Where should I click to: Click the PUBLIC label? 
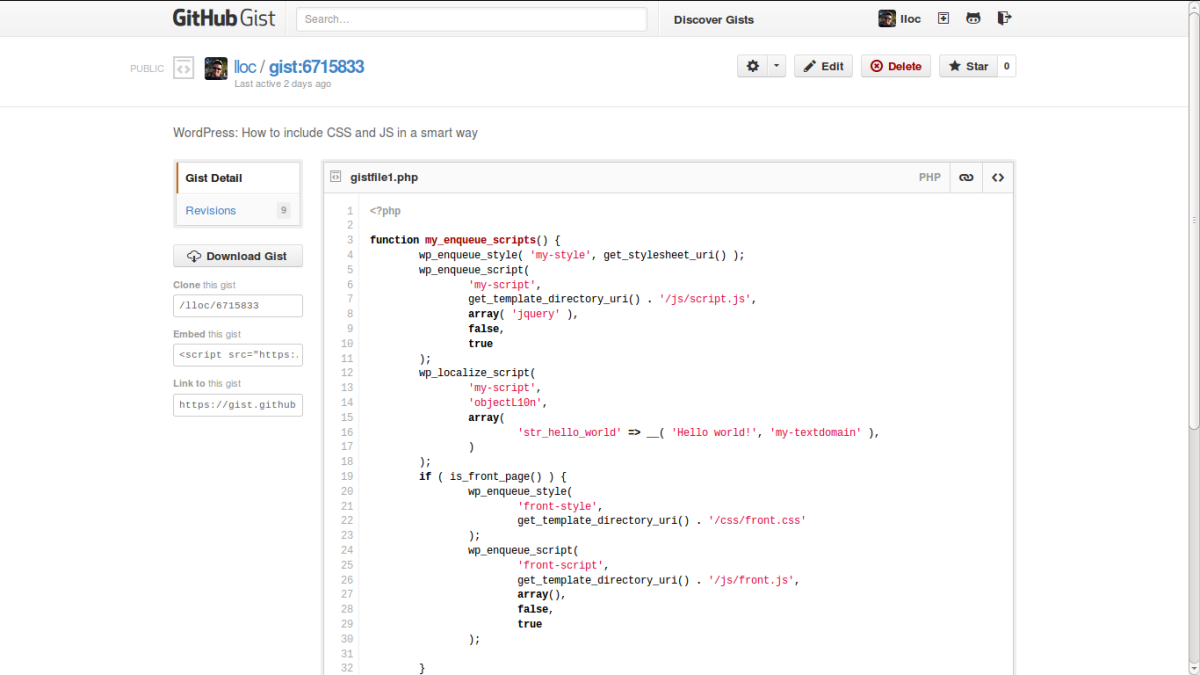(x=147, y=69)
